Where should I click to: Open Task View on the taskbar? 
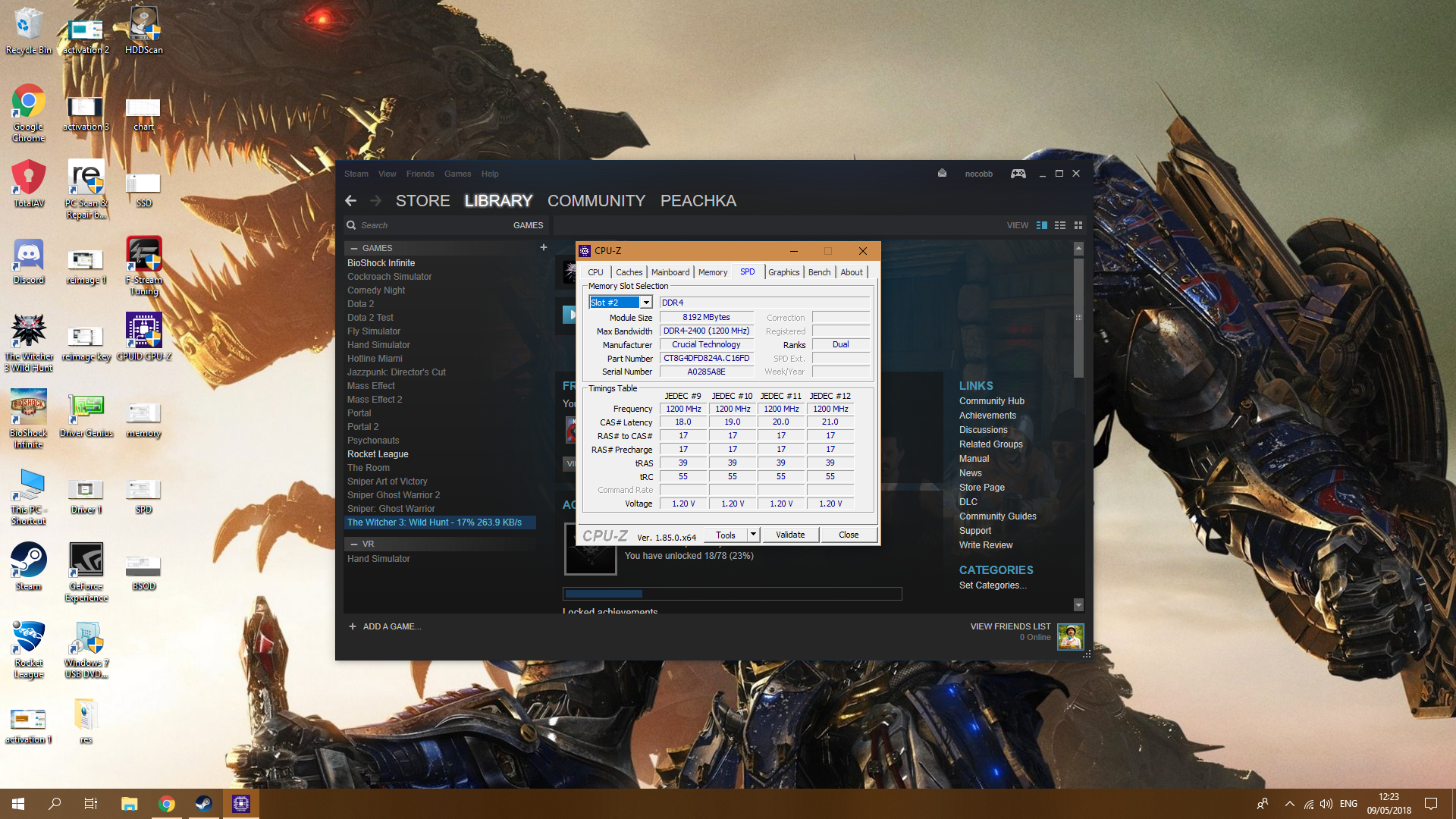click(x=91, y=804)
